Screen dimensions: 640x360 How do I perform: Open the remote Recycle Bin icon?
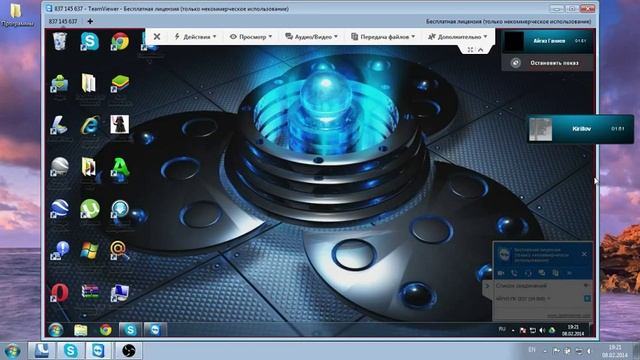pyautogui.click(x=60, y=41)
